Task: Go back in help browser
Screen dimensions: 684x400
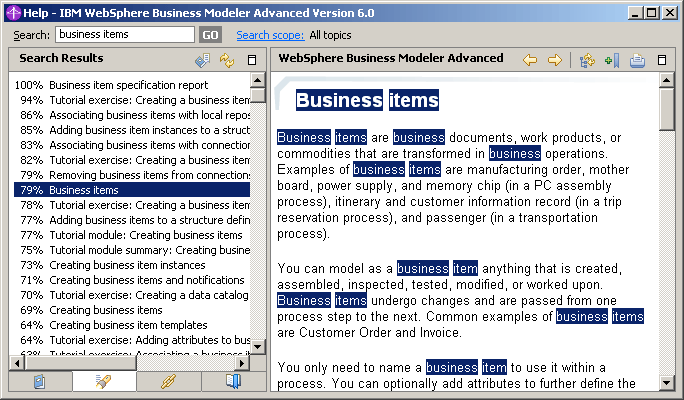Action: [530, 60]
